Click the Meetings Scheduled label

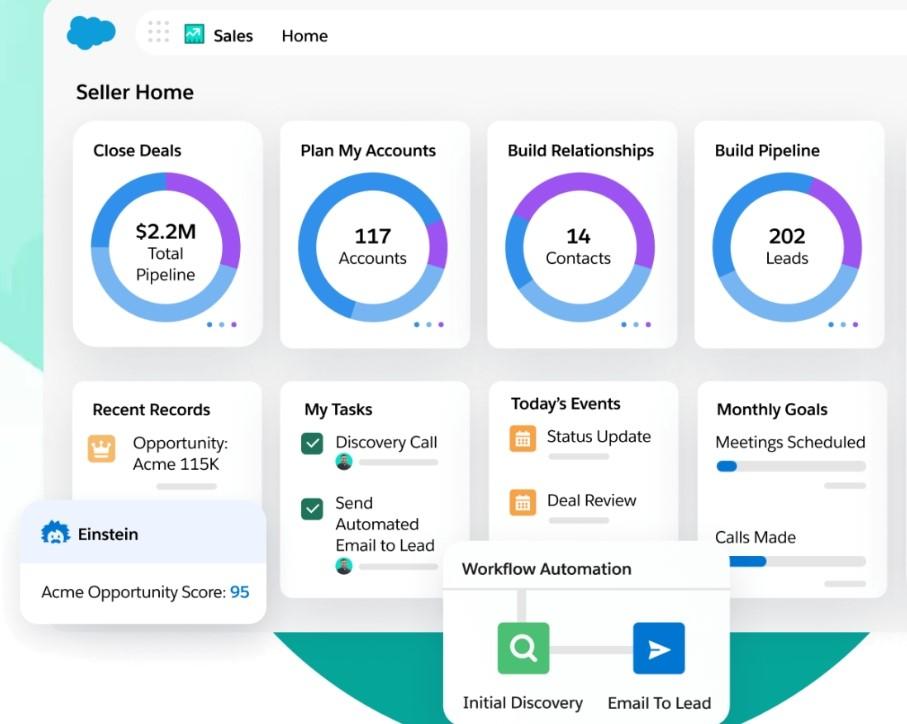790,442
